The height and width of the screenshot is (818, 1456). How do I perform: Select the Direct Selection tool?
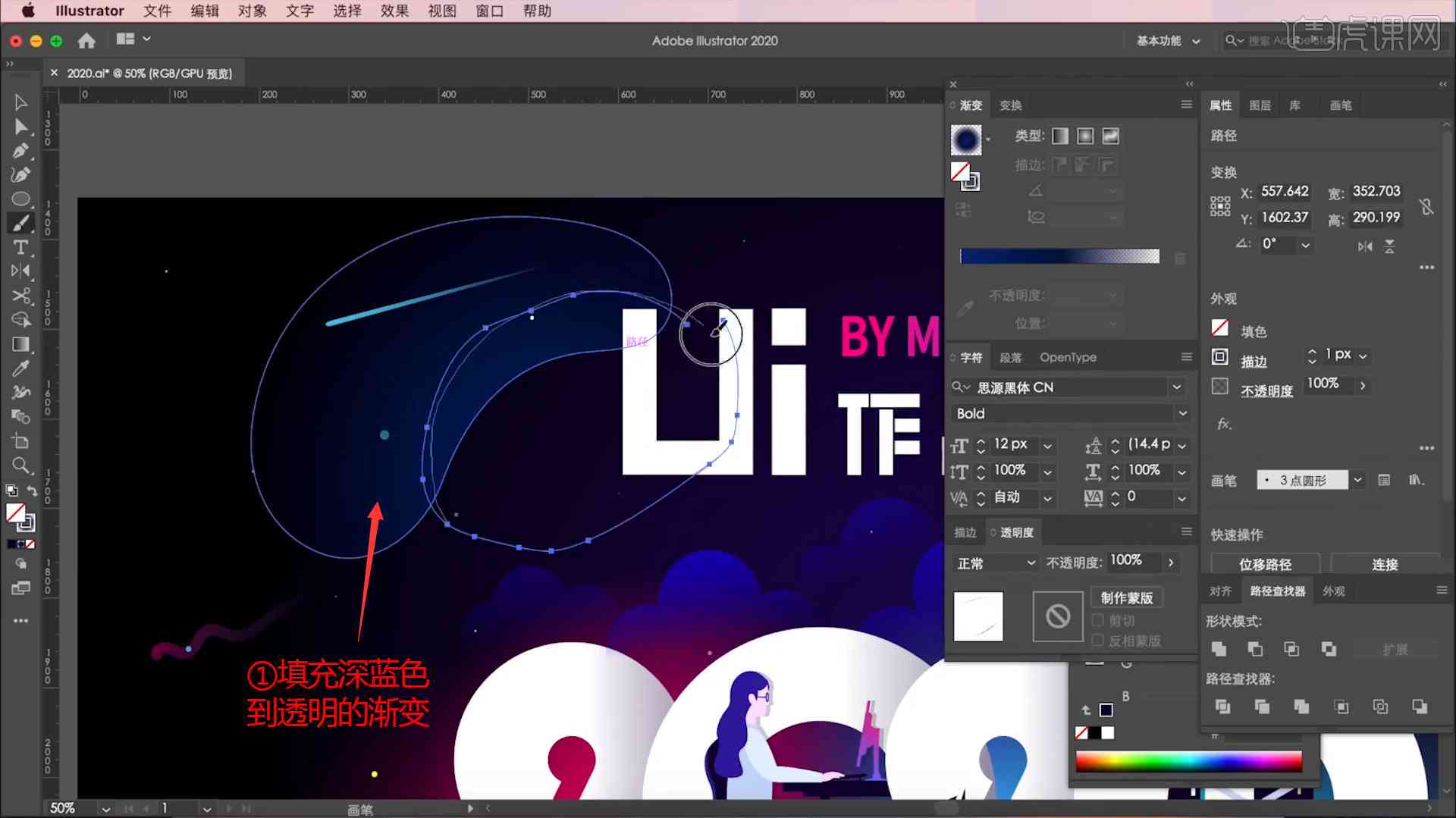tap(20, 127)
